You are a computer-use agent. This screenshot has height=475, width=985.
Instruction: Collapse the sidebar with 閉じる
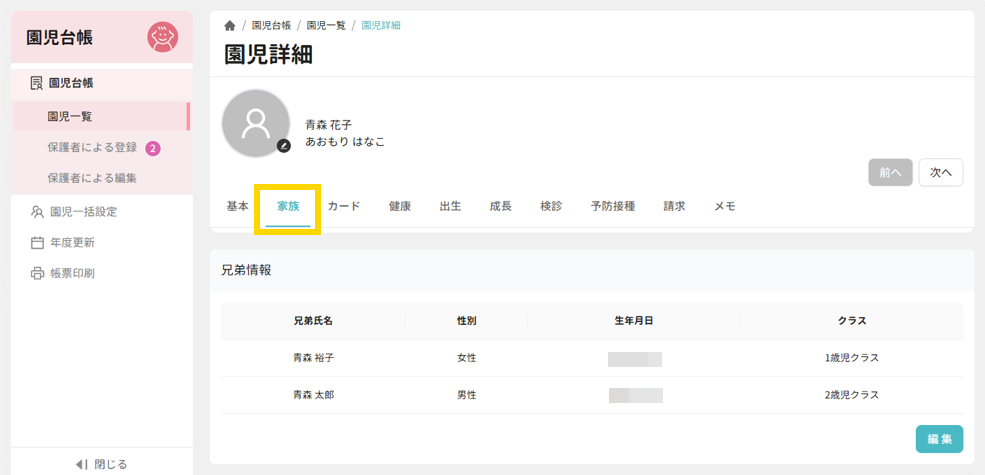[101, 464]
